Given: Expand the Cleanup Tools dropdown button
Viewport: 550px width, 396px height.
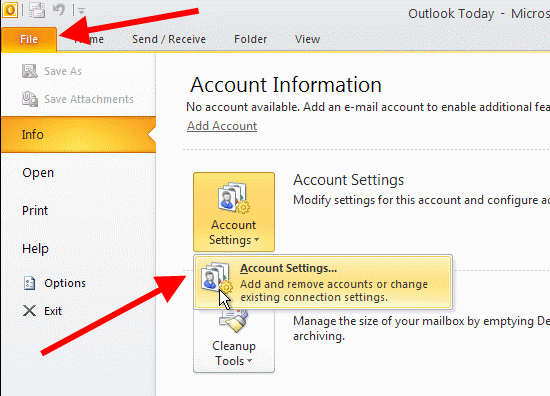Looking at the screenshot, I should point(234,340).
